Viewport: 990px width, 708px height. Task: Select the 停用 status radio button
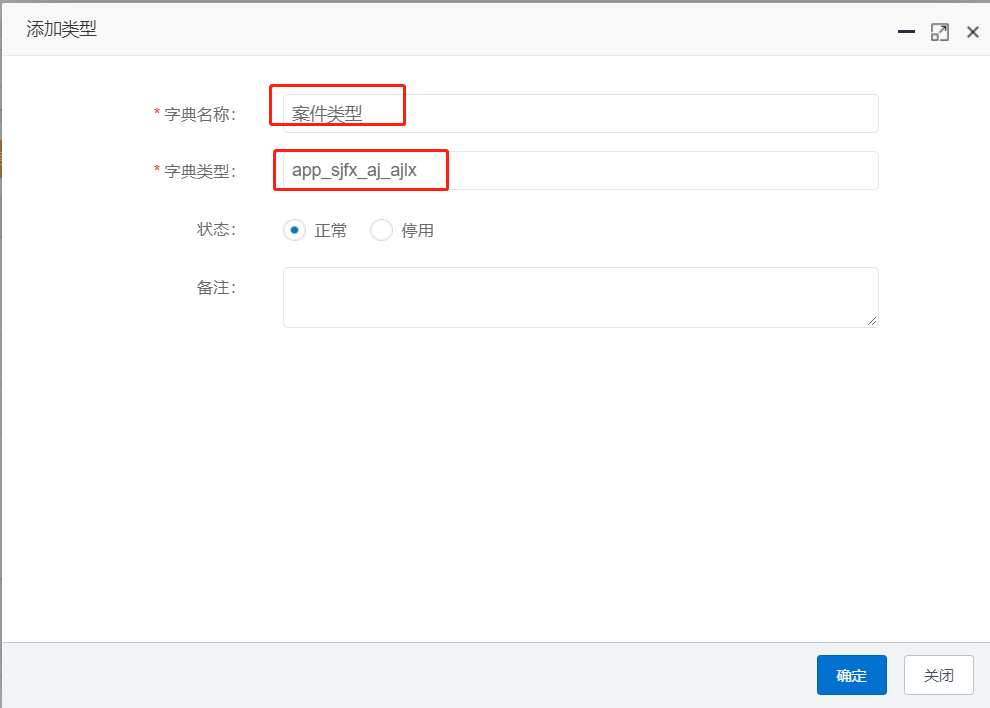381,230
